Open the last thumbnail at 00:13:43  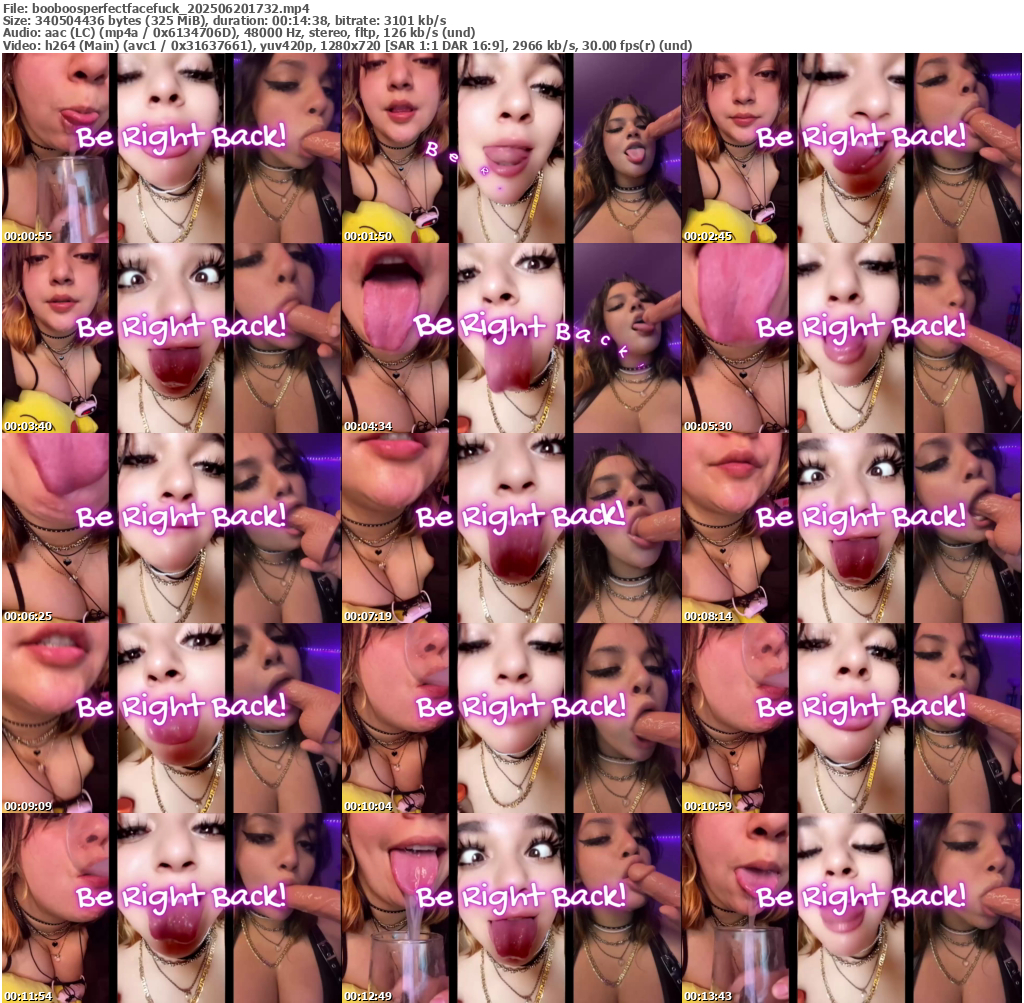[851, 907]
